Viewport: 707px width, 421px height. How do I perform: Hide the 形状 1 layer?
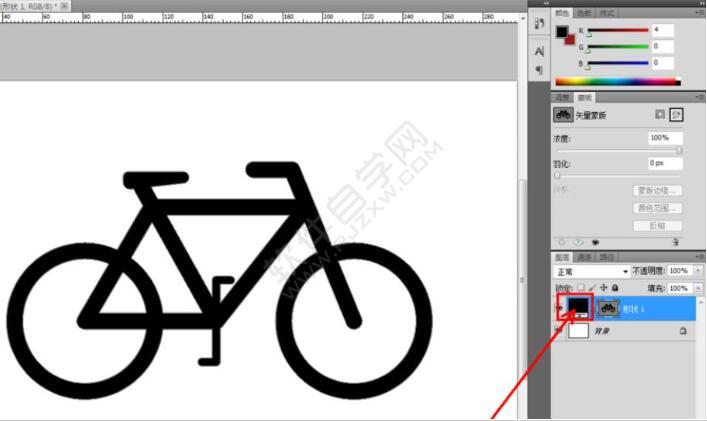click(x=560, y=309)
